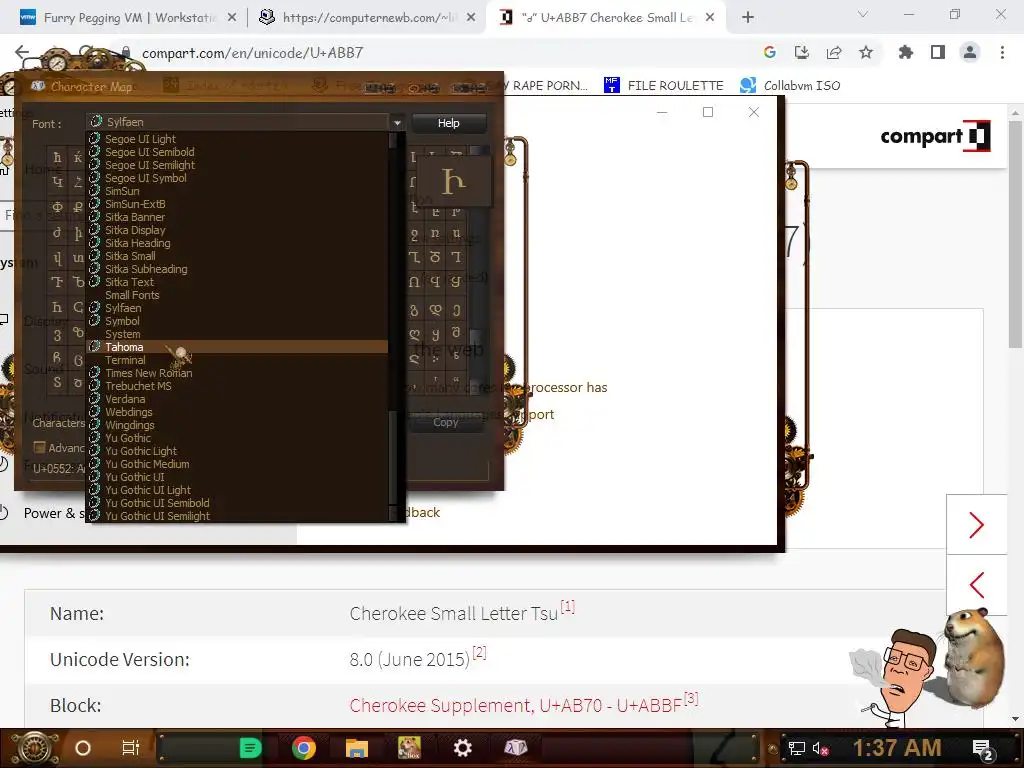Open the FILE ROULETTE bookmark

tap(664, 85)
